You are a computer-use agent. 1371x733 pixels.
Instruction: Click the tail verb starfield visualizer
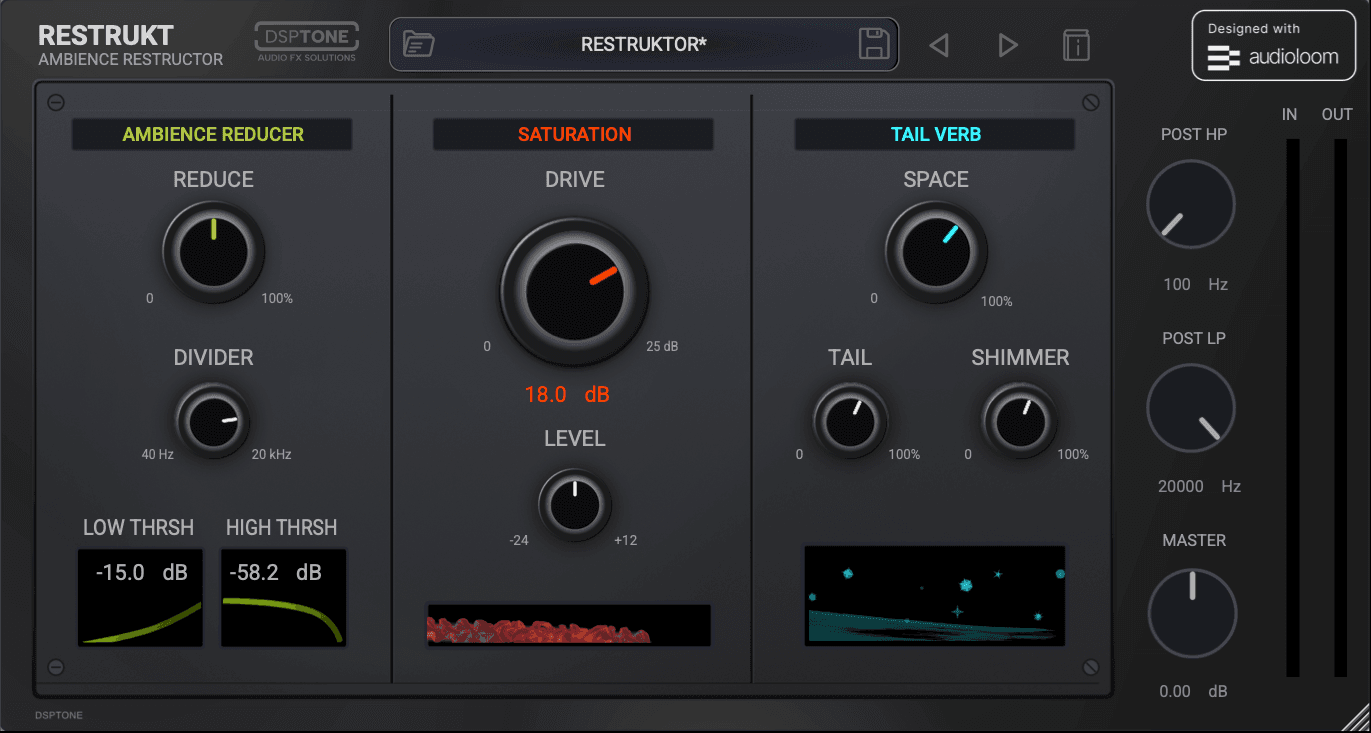935,595
